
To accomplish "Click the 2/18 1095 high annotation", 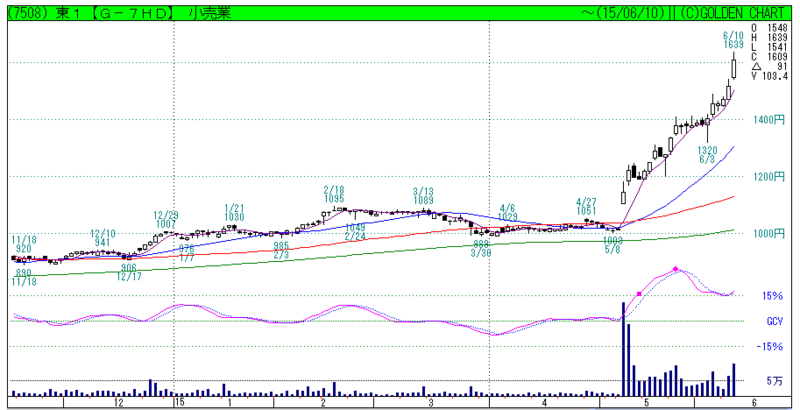I will [334, 195].
